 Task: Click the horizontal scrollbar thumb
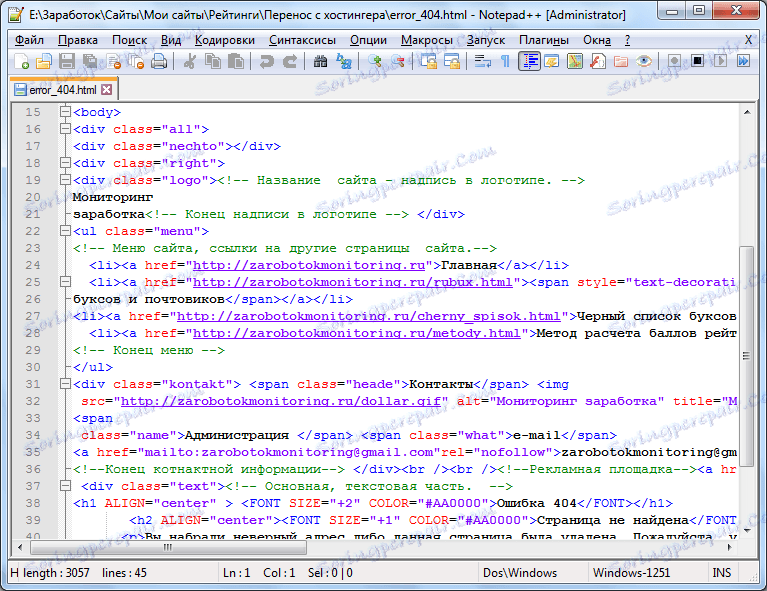click(168, 547)
